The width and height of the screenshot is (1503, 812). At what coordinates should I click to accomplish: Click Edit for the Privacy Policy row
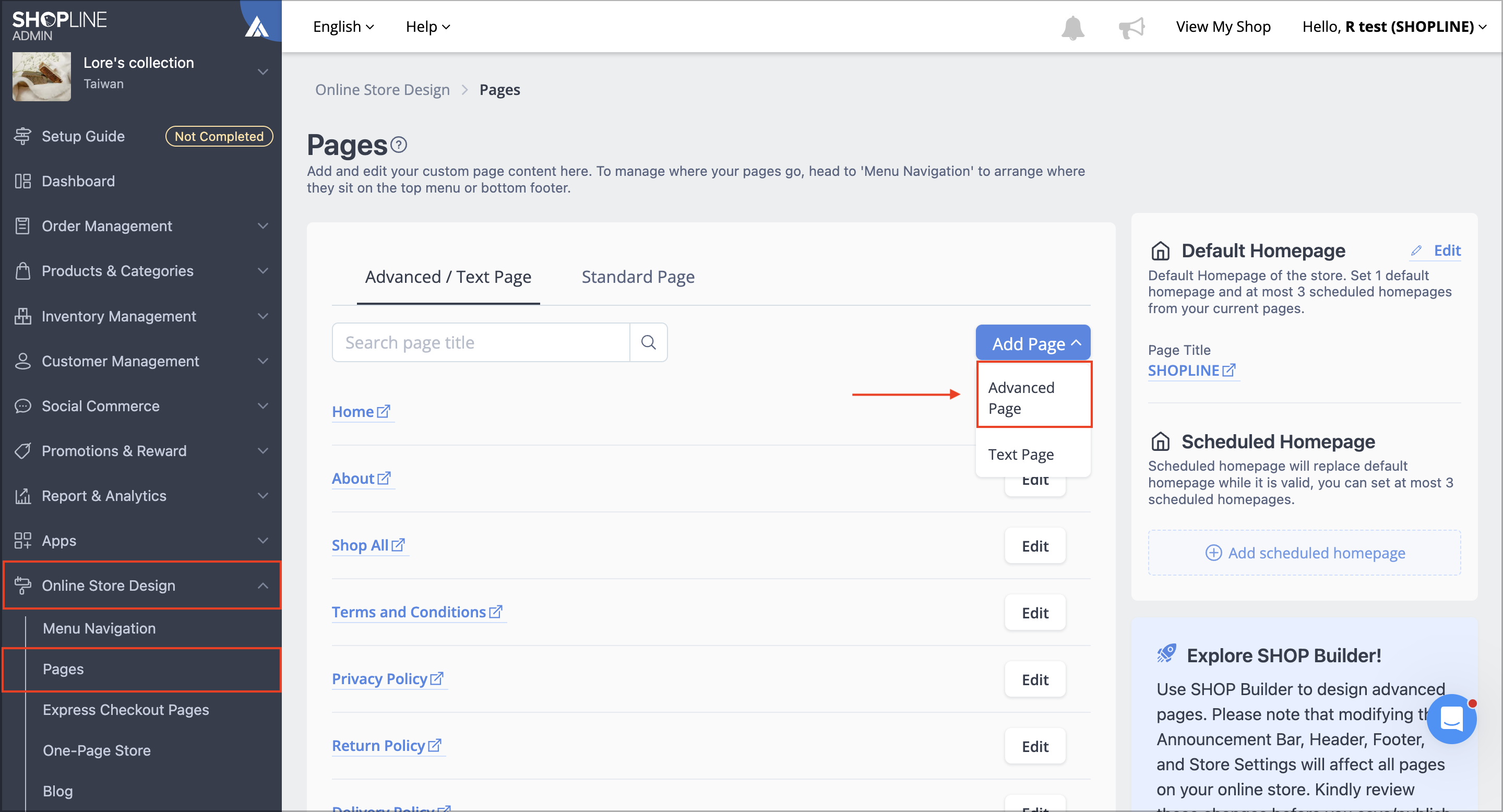coord(1035,679)
